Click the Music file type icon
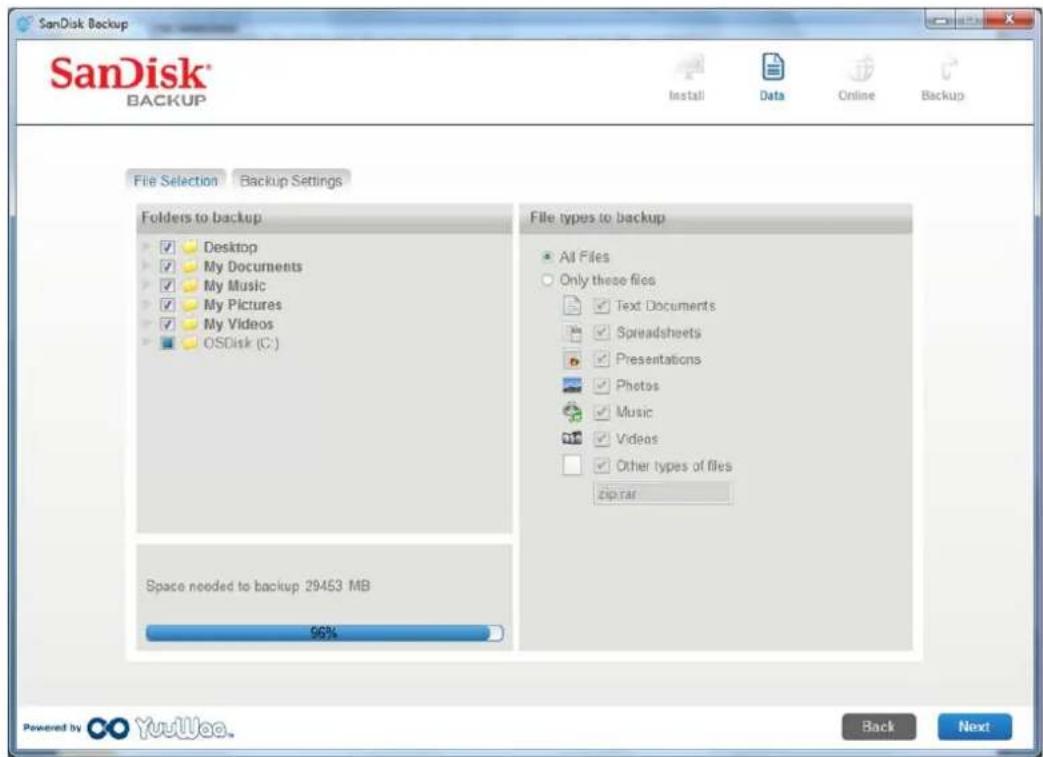The height and width of the screenshot is (757, 1043). pyautogui.click(x=572, y=412)
